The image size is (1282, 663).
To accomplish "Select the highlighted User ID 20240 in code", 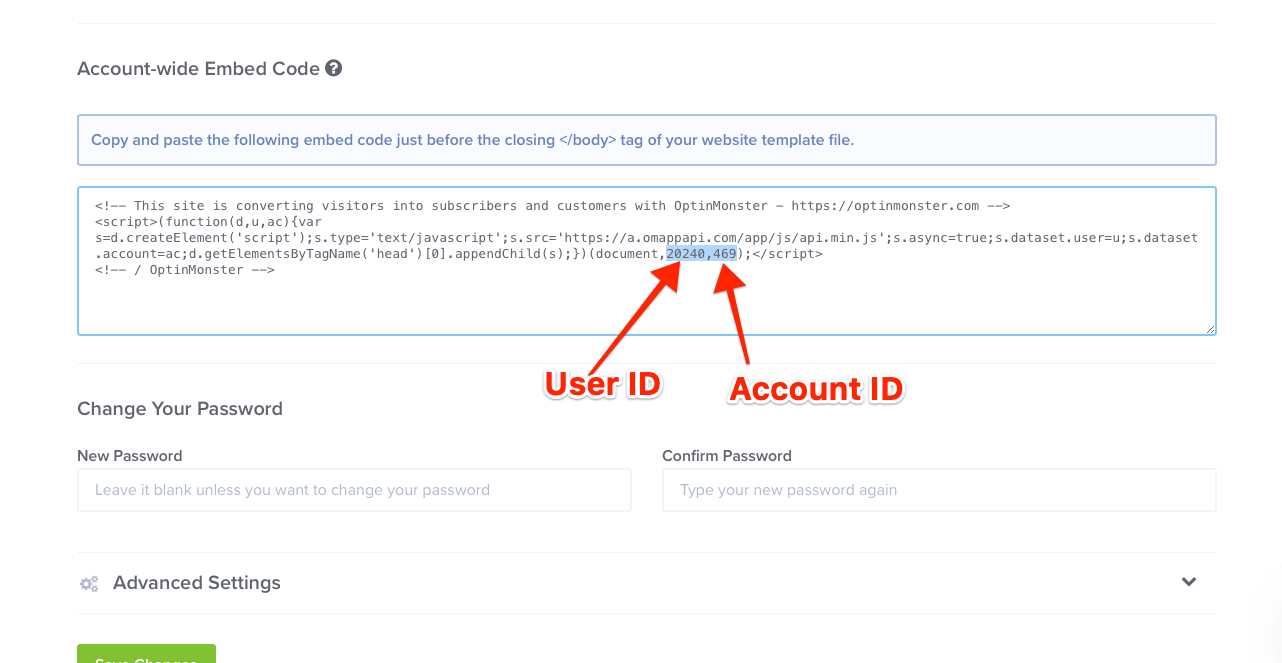I will tap(688, 253).
